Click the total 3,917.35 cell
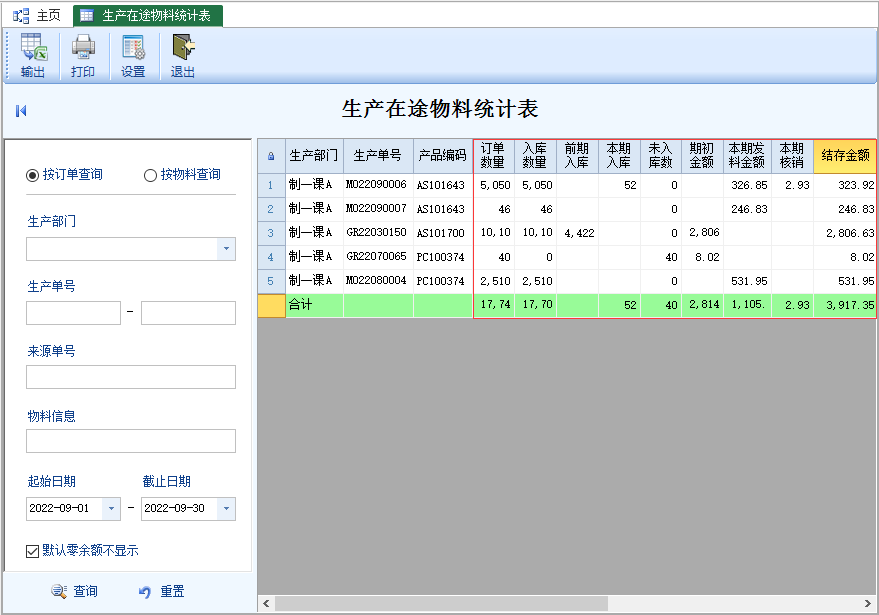Screen dimensions: 879x615 coord(845,306)
